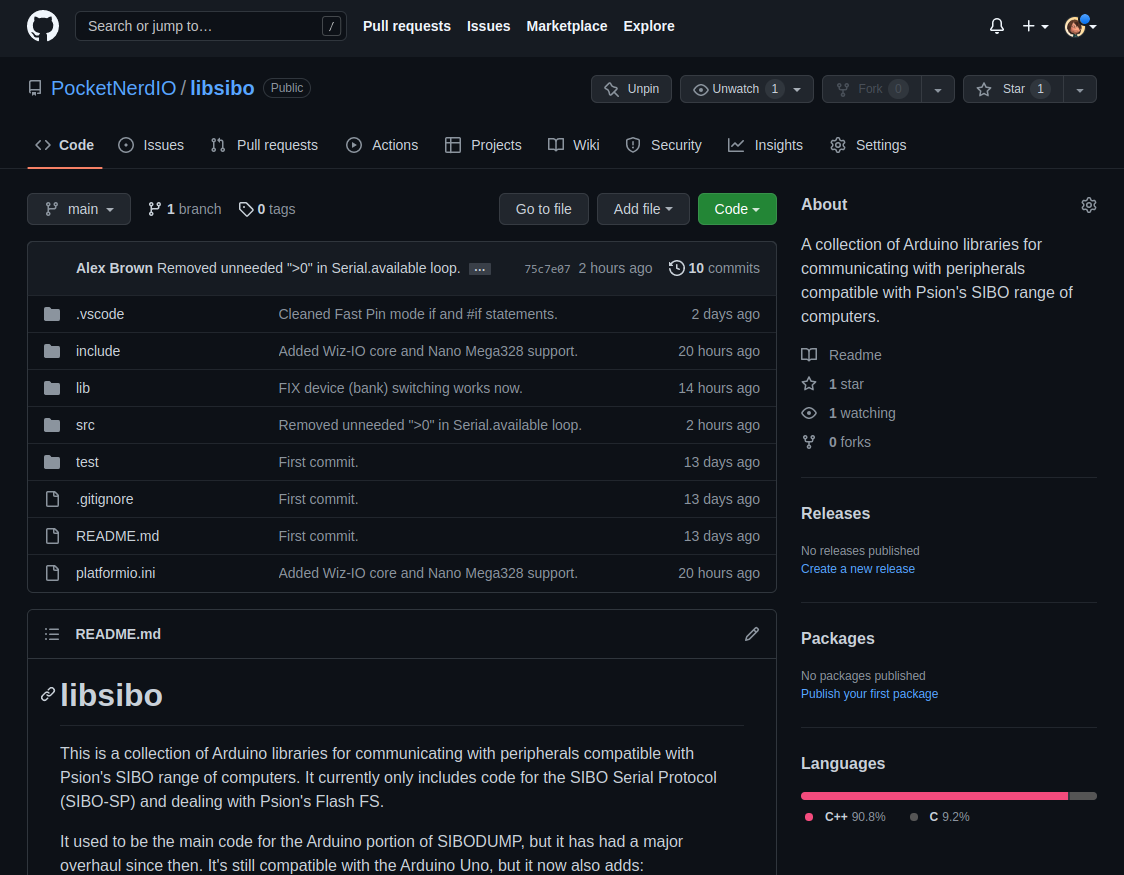Open the include folder
This screenshot has width=1124, height=875.
coord(97,351)
